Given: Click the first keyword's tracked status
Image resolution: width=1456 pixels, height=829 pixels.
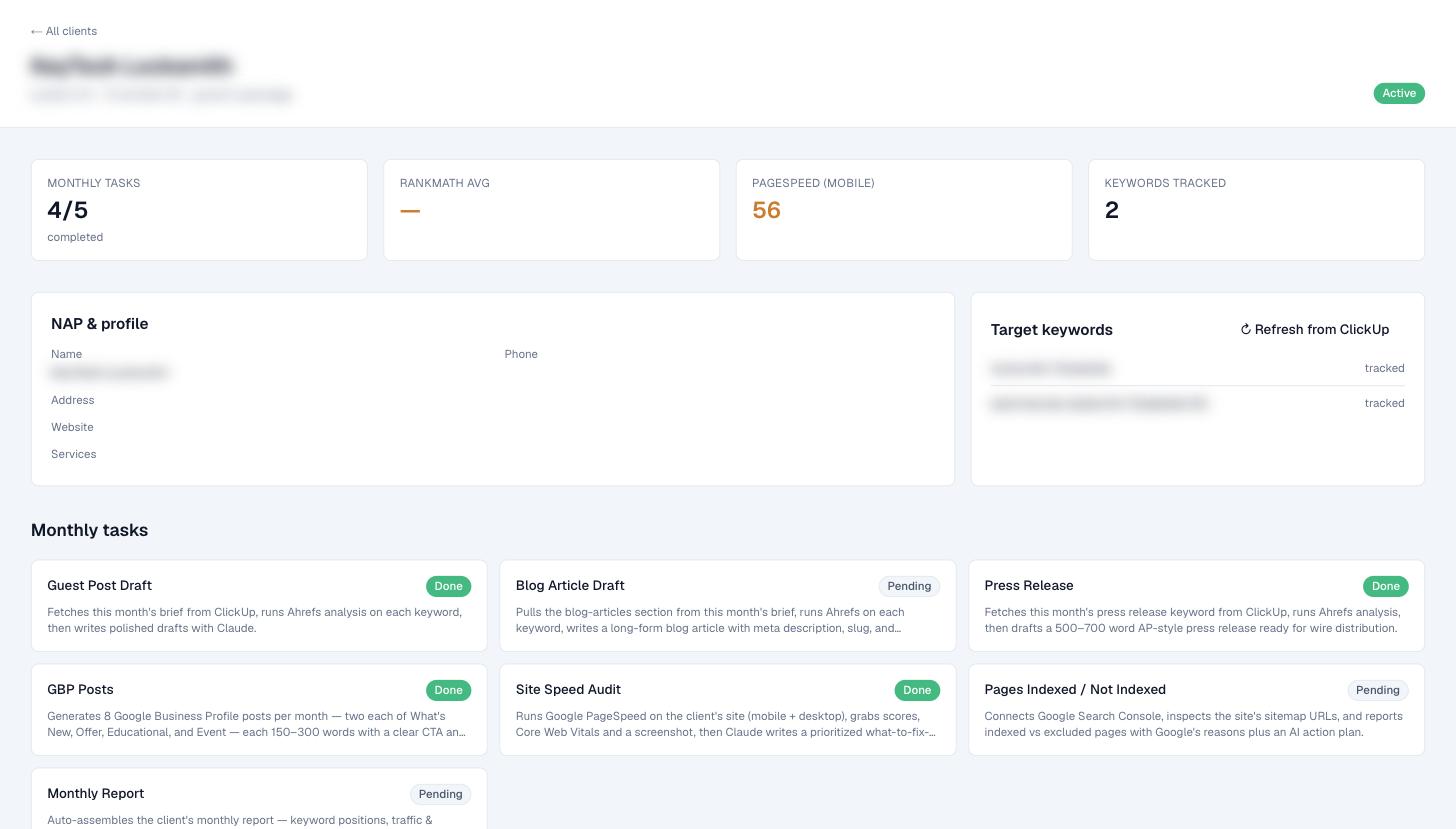Looking at the screenshot, I should click(x=1384, y=368).
